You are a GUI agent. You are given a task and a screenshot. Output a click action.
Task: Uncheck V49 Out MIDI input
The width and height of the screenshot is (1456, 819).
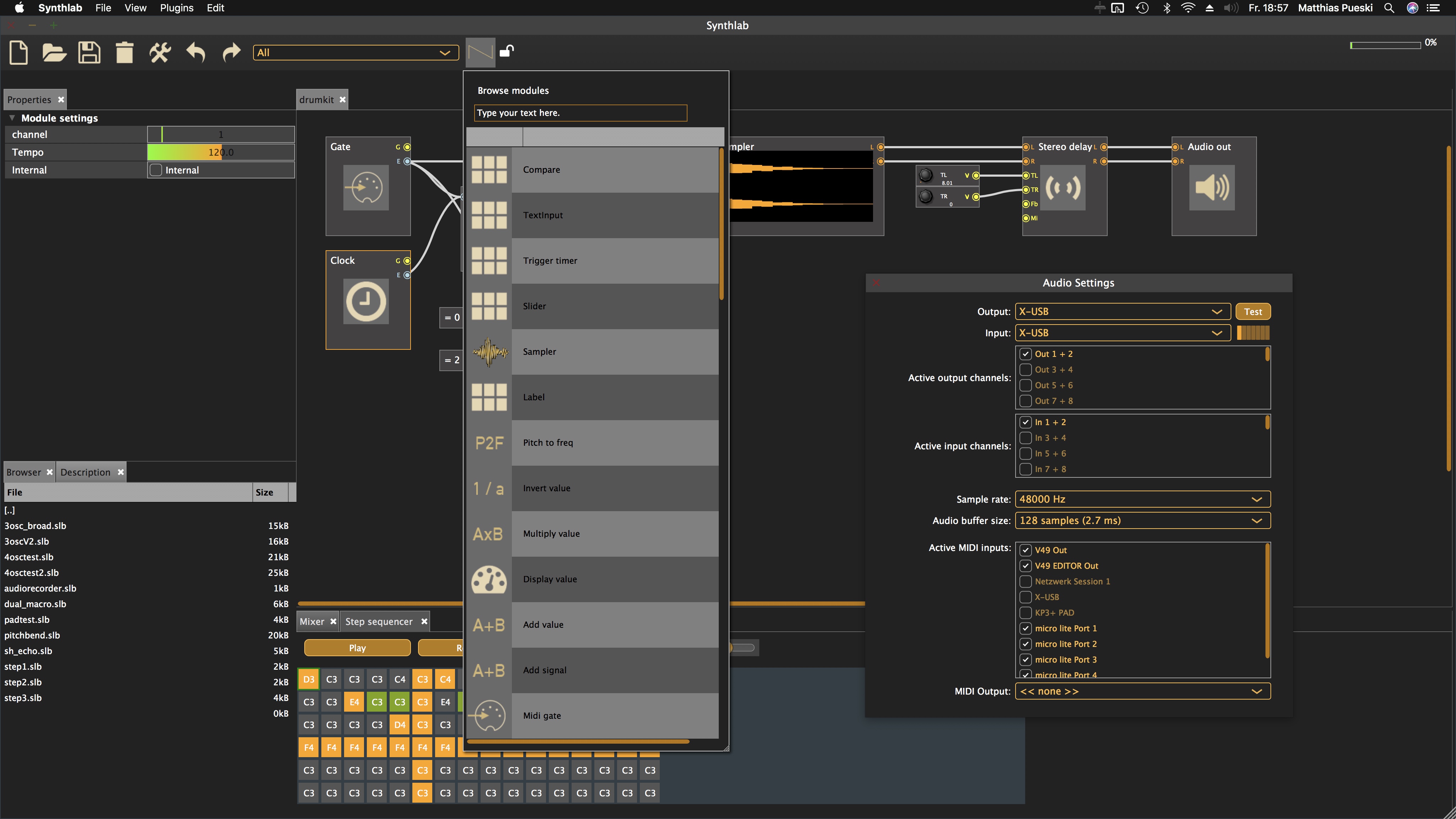tap(1025, 550)
